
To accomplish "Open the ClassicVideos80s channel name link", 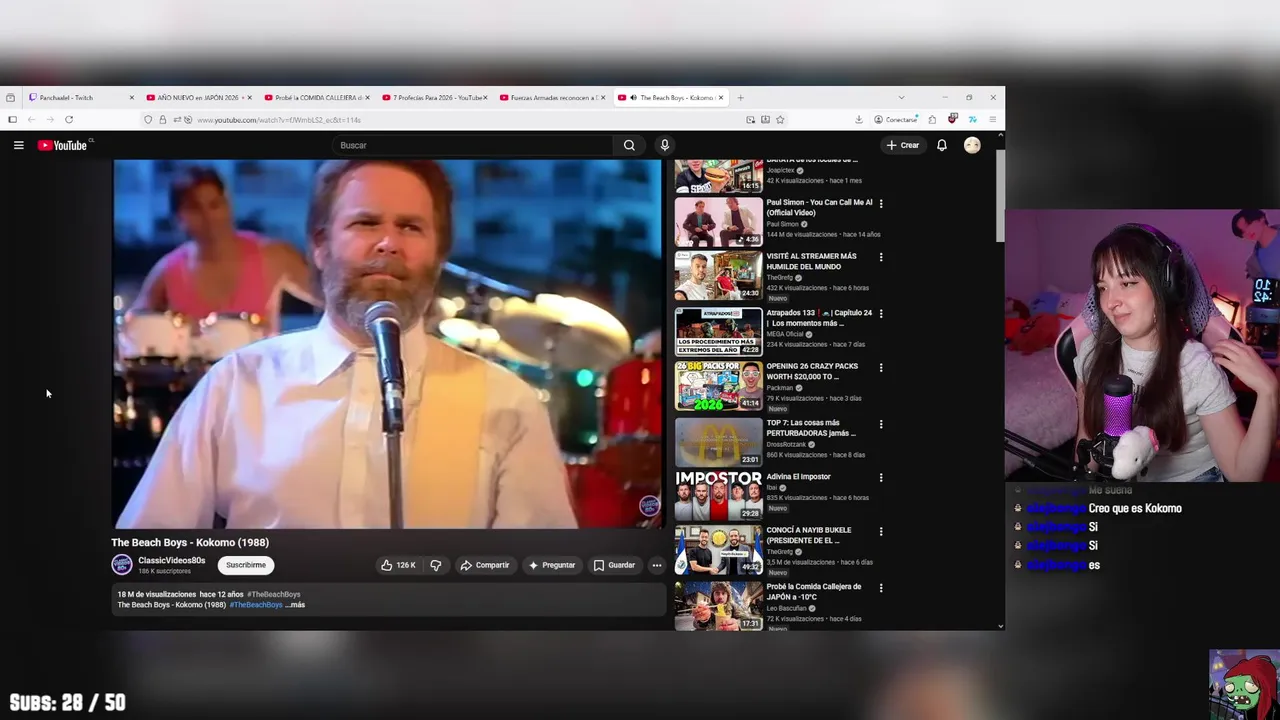I will [x=171, y=561].
